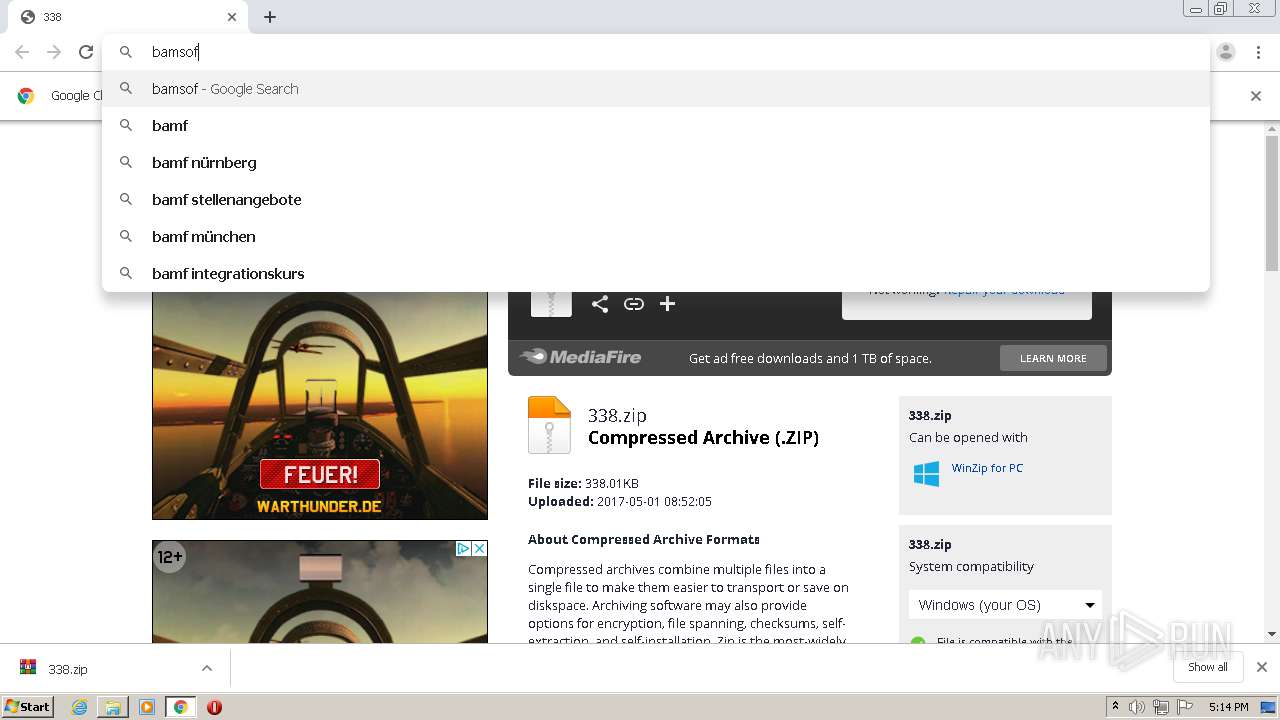The image size is (1280, 720).
Task: Open the Chrome profile avatar icon
Action: click(x=1226, y=52)
